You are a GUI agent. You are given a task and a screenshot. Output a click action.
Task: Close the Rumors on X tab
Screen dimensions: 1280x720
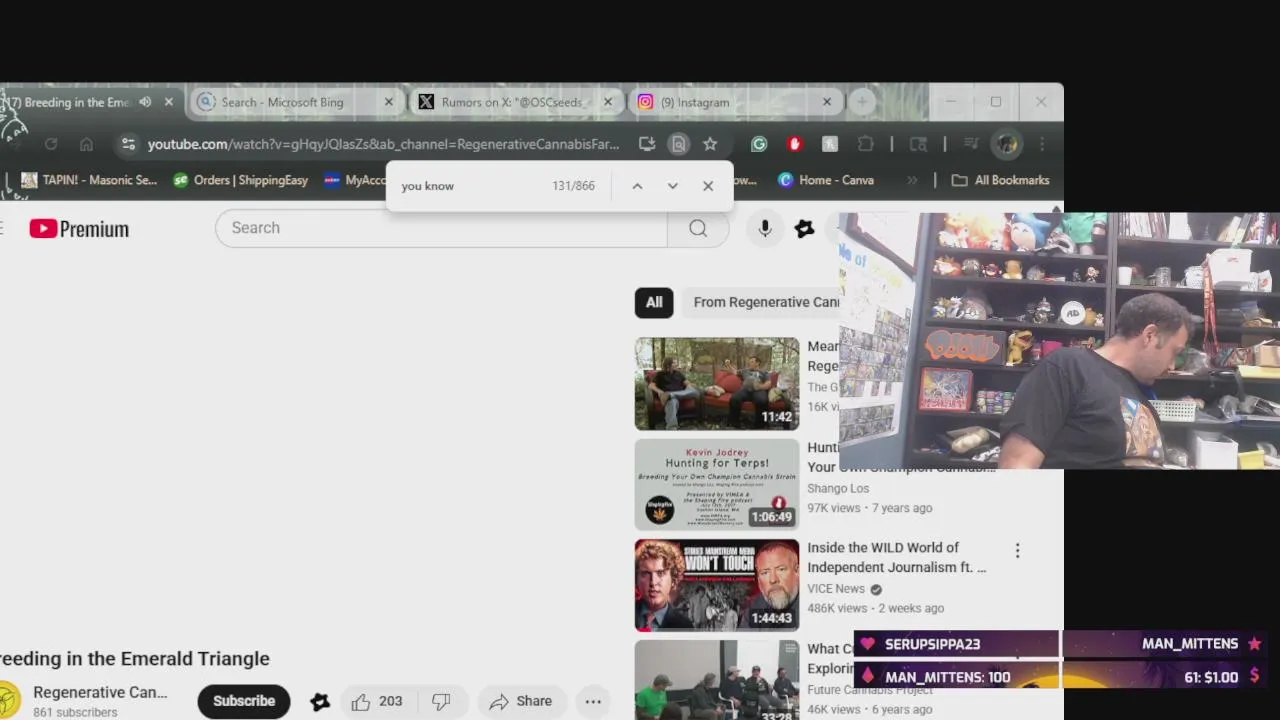pyautogui.click(x=607, y=102)
